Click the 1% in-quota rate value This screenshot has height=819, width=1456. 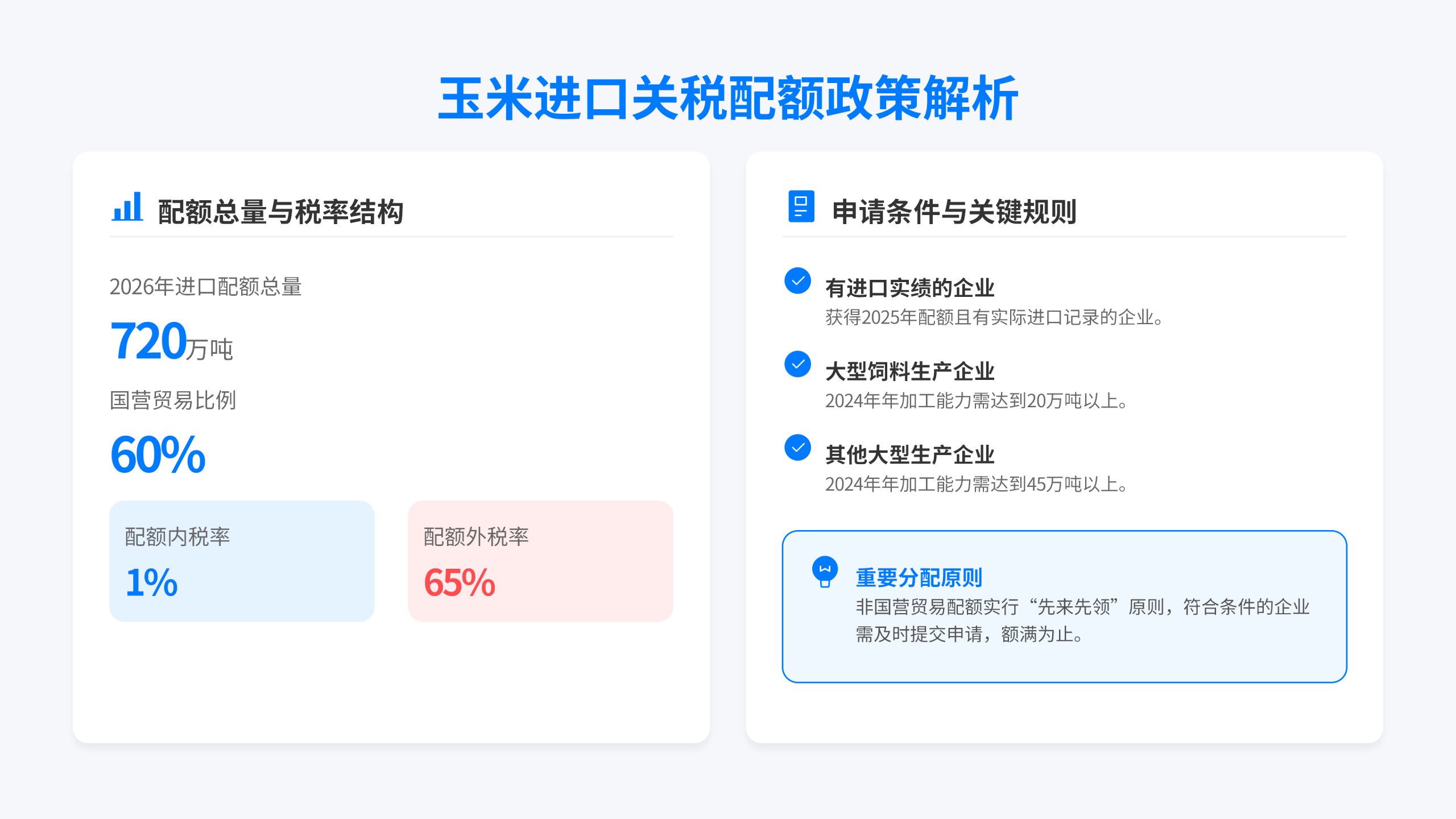coord(151,582)
